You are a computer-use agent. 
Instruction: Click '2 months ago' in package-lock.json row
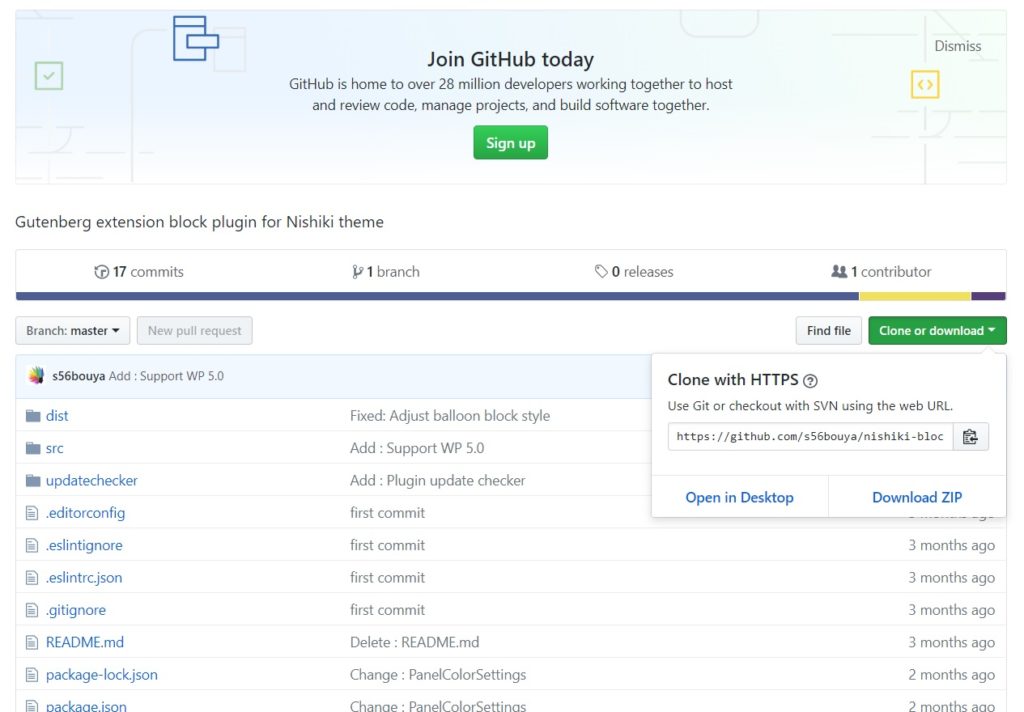[952, 675]
